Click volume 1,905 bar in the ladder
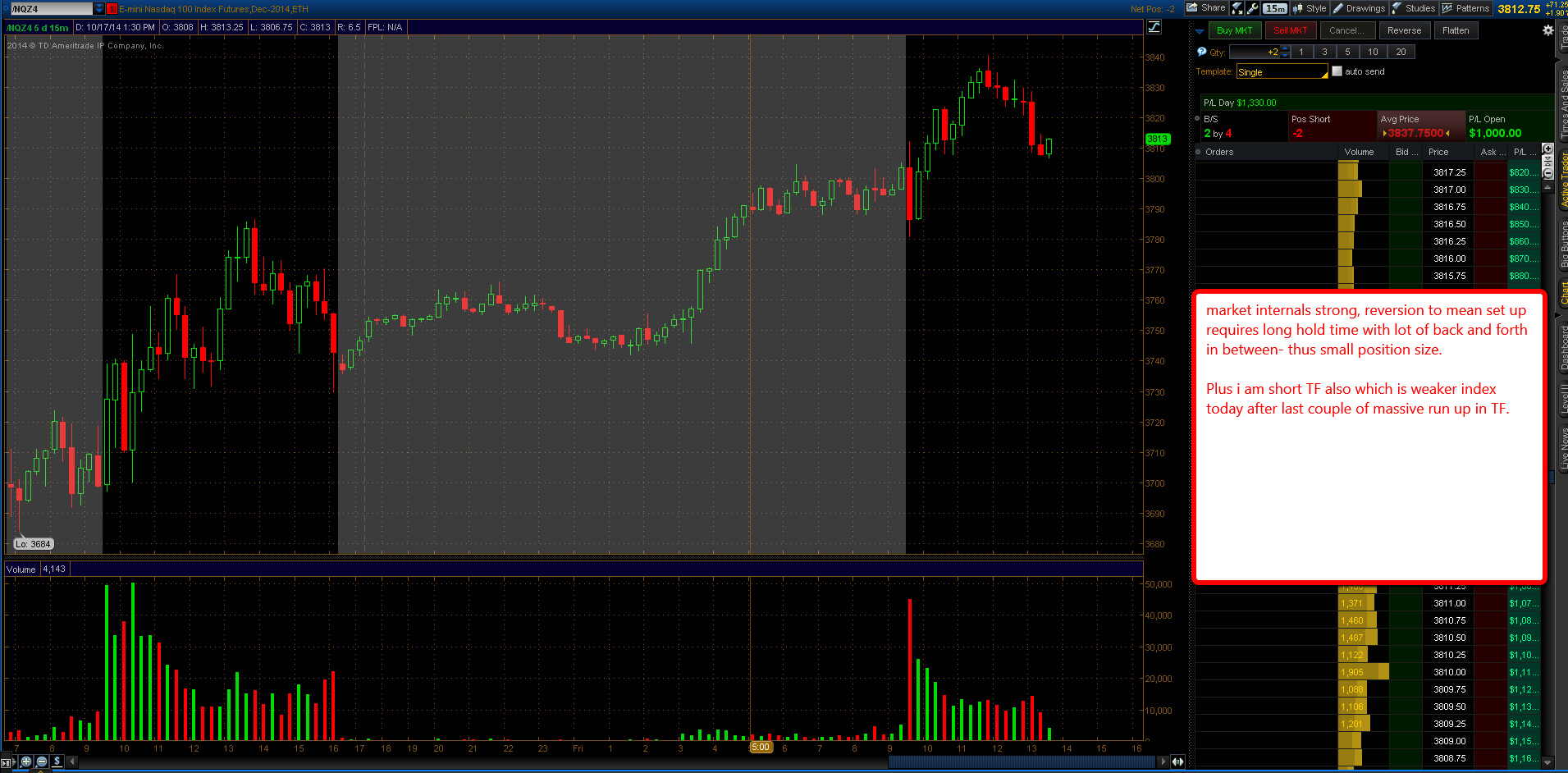The image size is (1568, 773). [1364, 672]
